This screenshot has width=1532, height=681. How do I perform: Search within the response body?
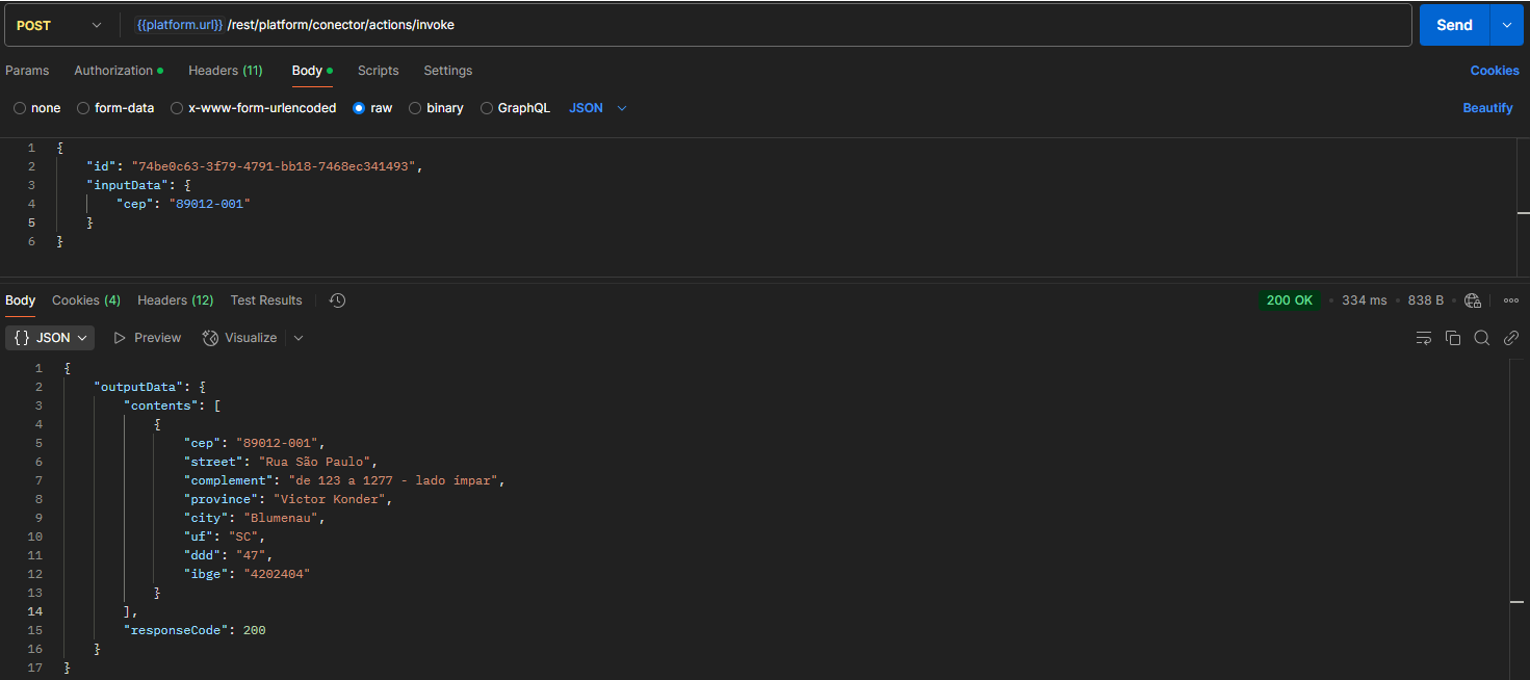click(1482, 338)
